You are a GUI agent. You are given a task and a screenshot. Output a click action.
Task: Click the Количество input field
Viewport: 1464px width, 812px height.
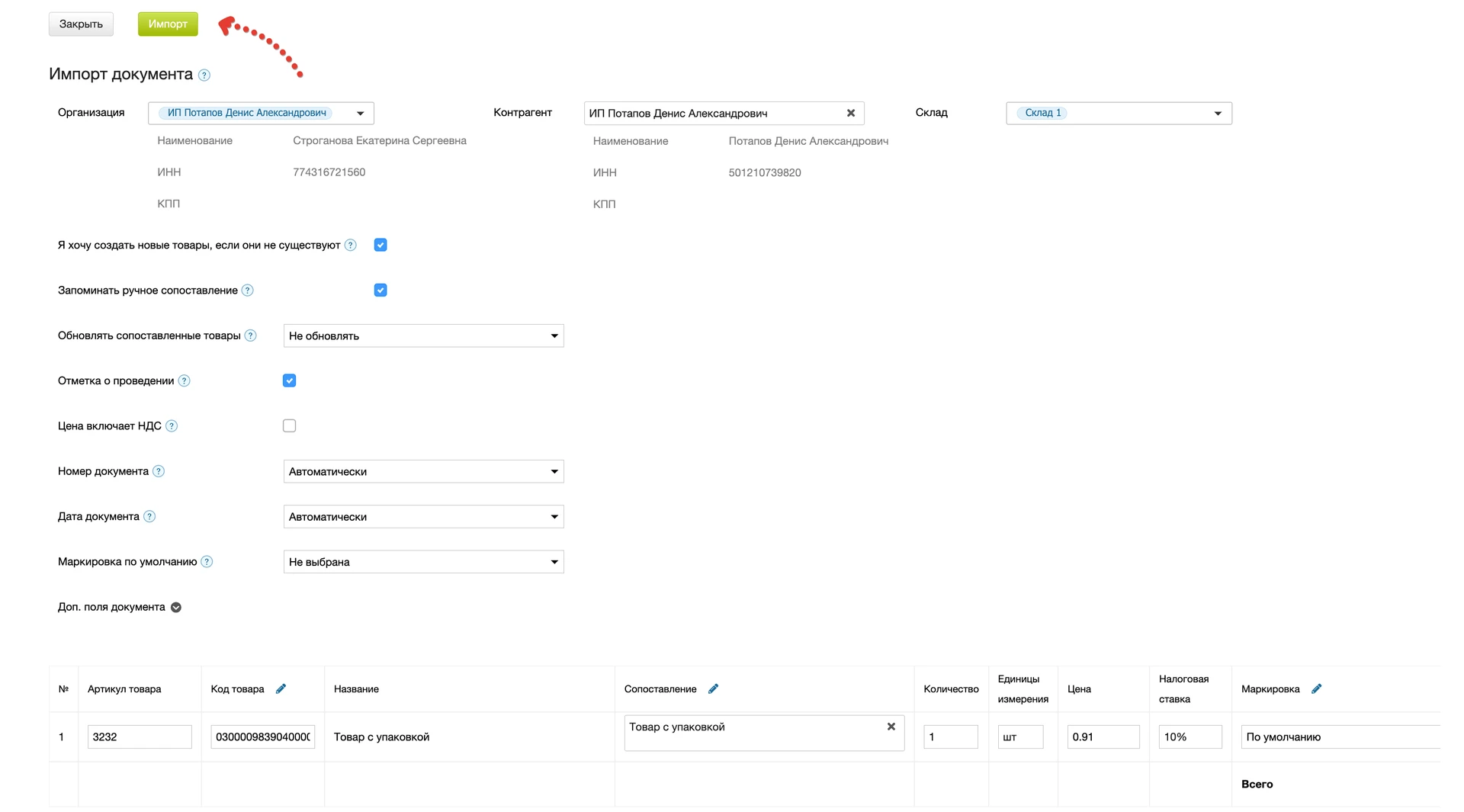pos(951,737)
